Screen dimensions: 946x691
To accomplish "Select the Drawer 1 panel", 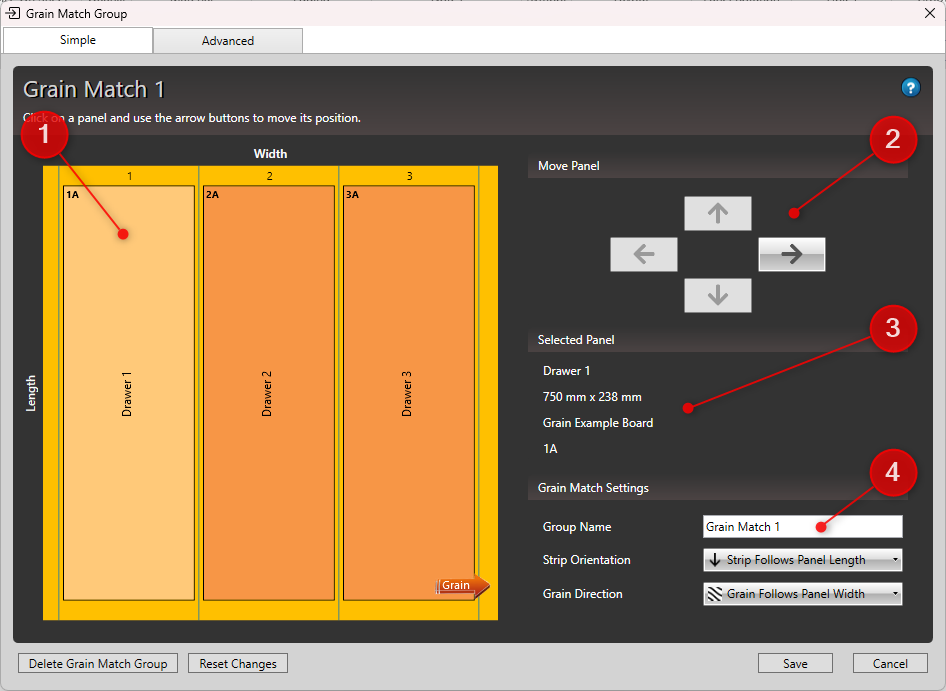I will [129, 393].
